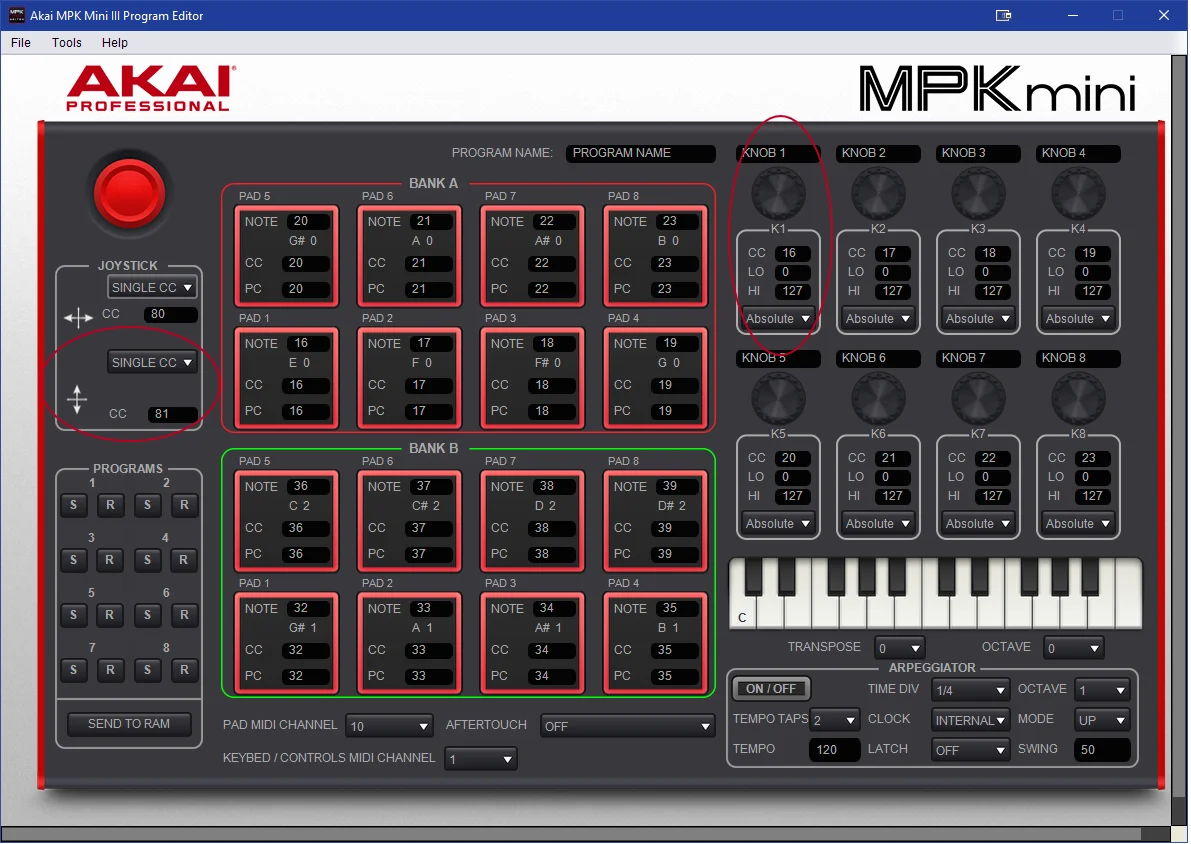Click the K3 HI field showing 127
Screen dimensions: 1191x844
[x=994, y=291]
